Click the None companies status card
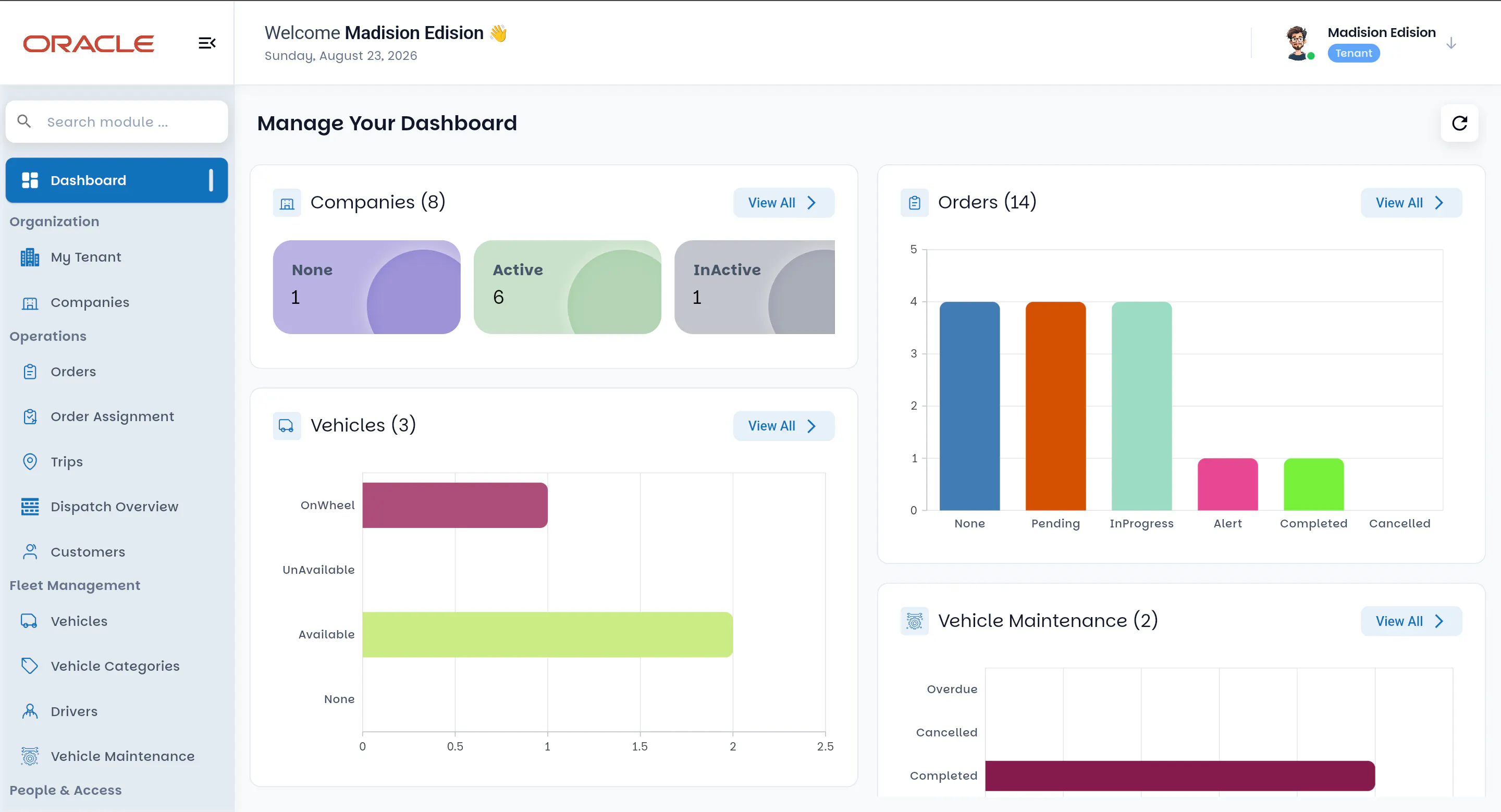The height and width of the screenshot is (812, 1501). (366, 287)
